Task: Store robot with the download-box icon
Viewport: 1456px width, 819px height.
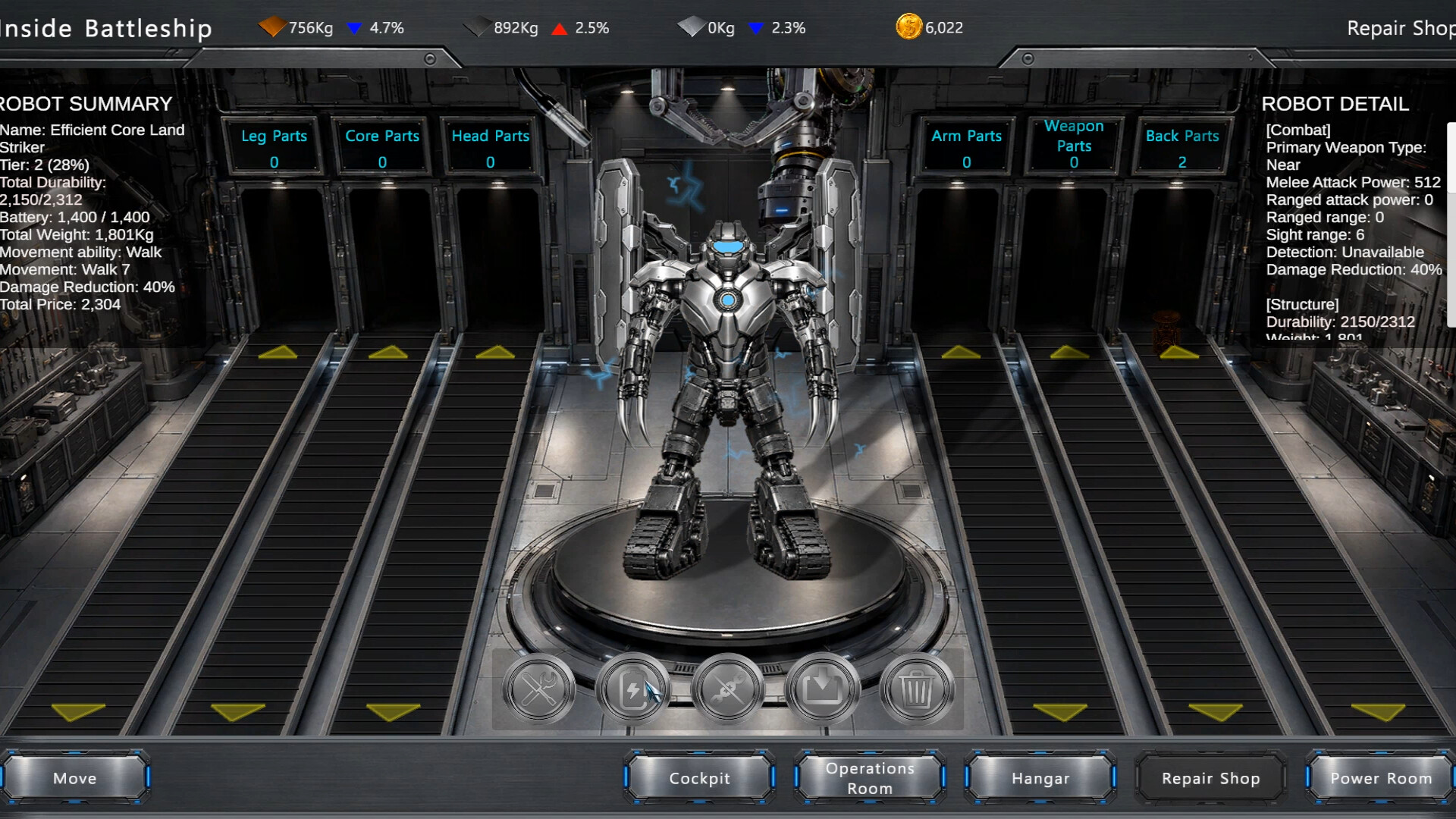Action: (822, 689)
